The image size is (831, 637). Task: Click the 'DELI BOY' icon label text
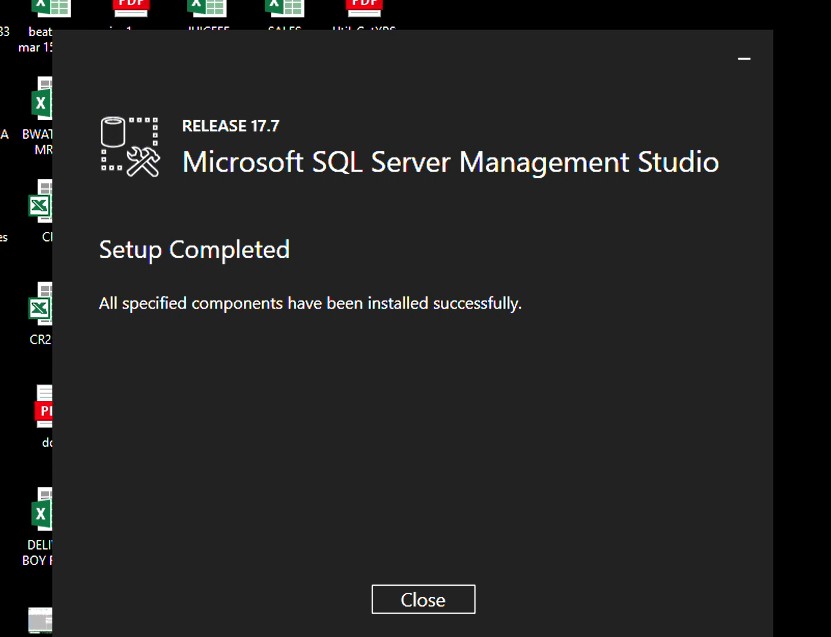37,553
